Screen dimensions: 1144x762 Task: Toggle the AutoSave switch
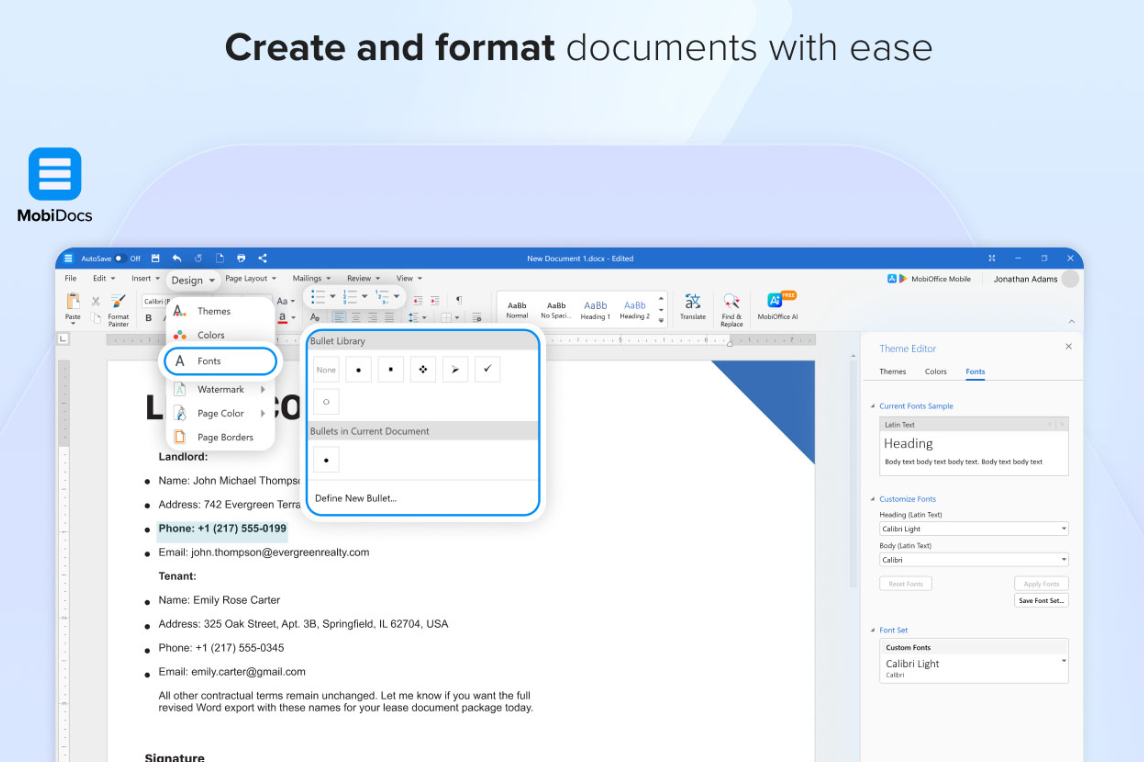pyautogui.click(x=119, y=259)
